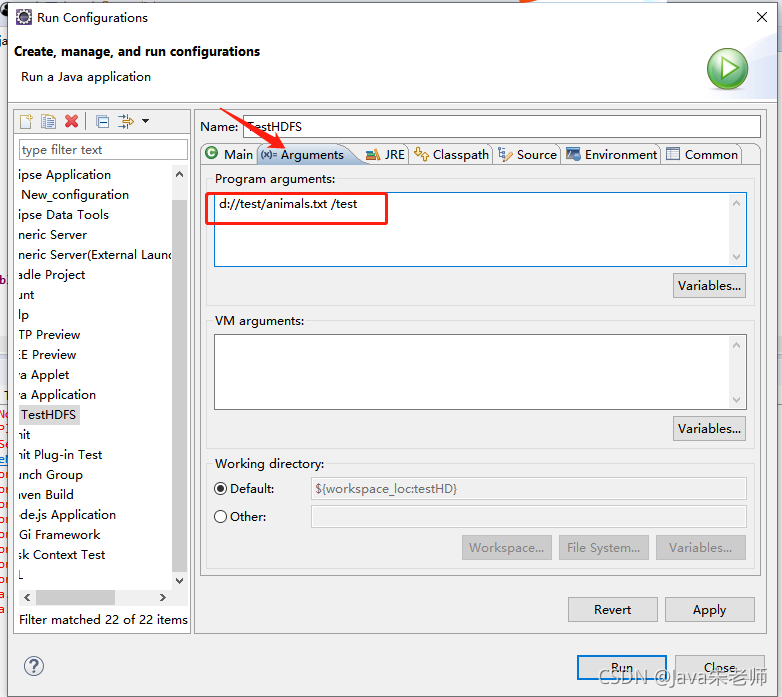Open the Common tab
Screen dimensions: 782x697
click(702, 155)
